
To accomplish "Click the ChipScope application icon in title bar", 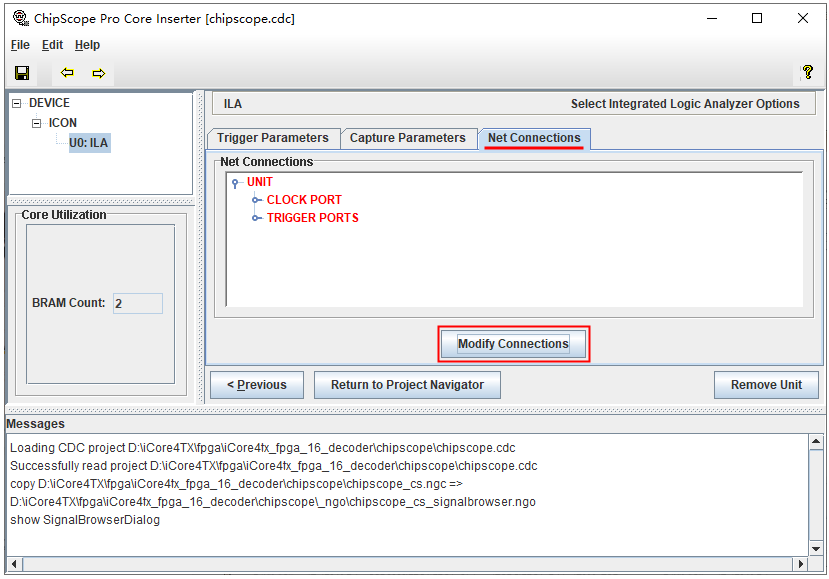I will point(20,18).
